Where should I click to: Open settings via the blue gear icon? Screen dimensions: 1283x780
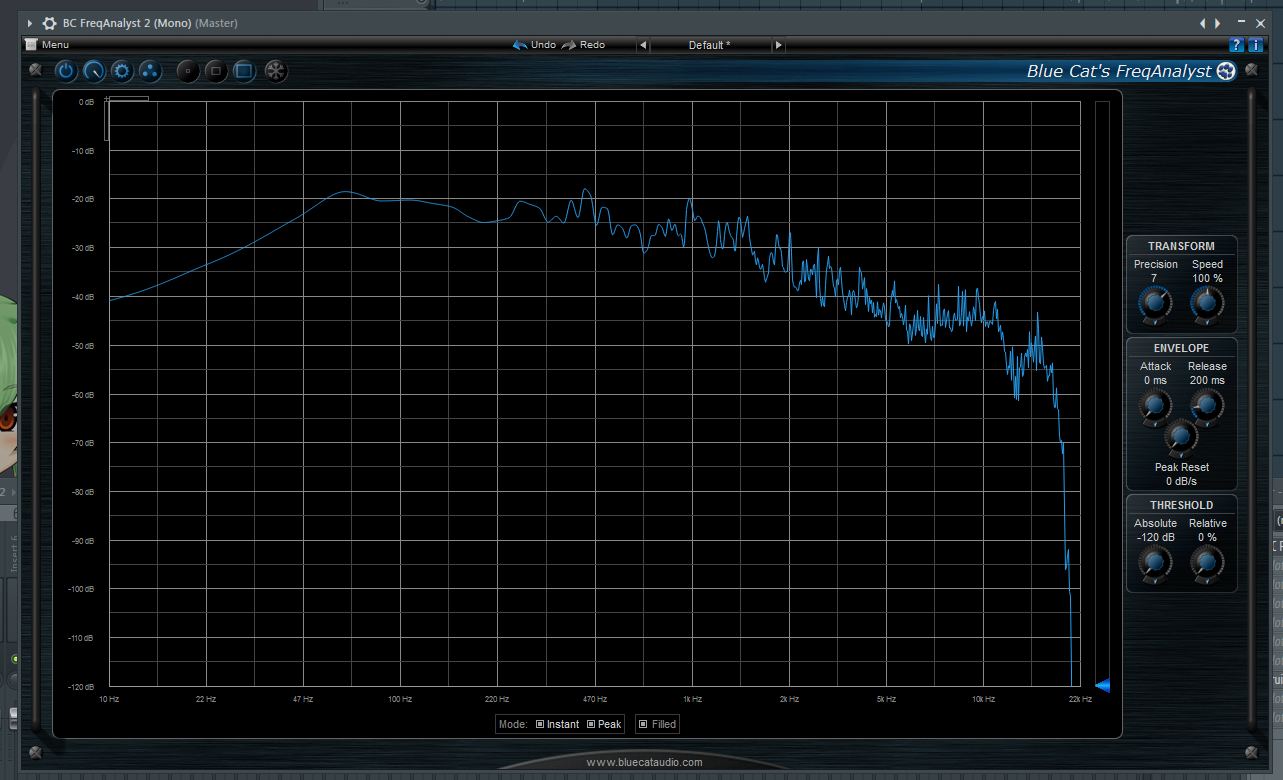[x=122, y=71]
